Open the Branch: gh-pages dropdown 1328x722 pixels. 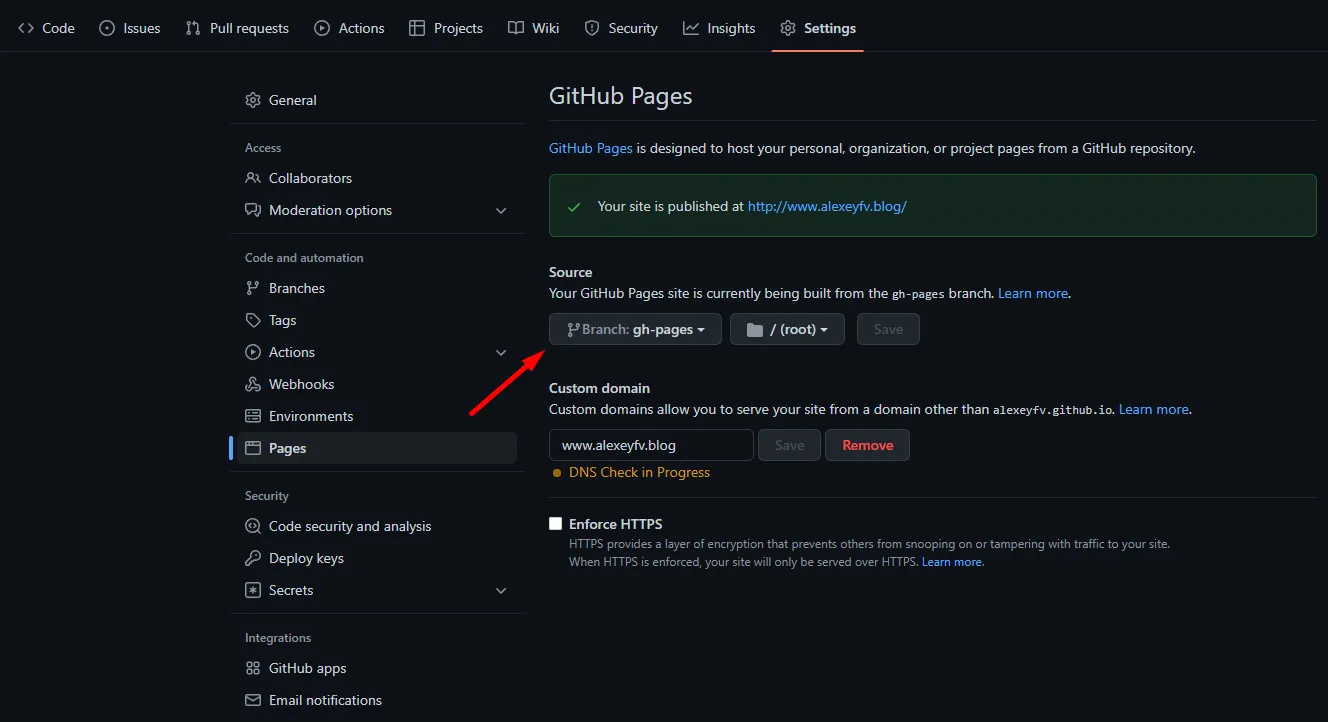coord(634,328)
